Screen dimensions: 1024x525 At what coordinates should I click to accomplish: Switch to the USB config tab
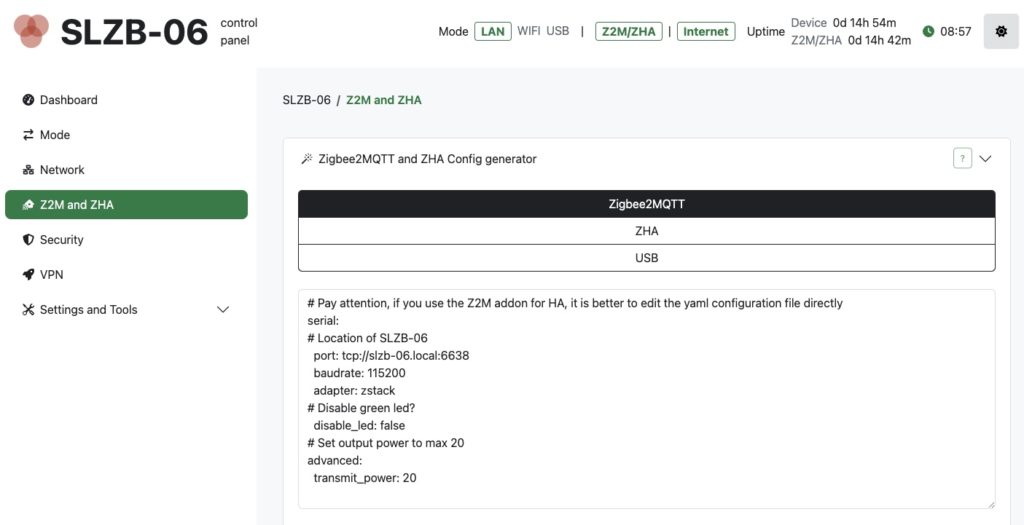point(647,258)
